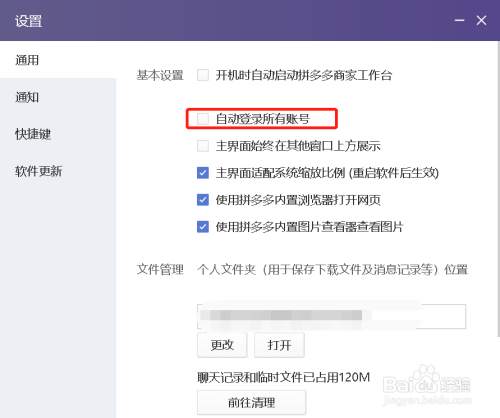
Task: Click the 基本设置 section label
Action: coord(160,75)
